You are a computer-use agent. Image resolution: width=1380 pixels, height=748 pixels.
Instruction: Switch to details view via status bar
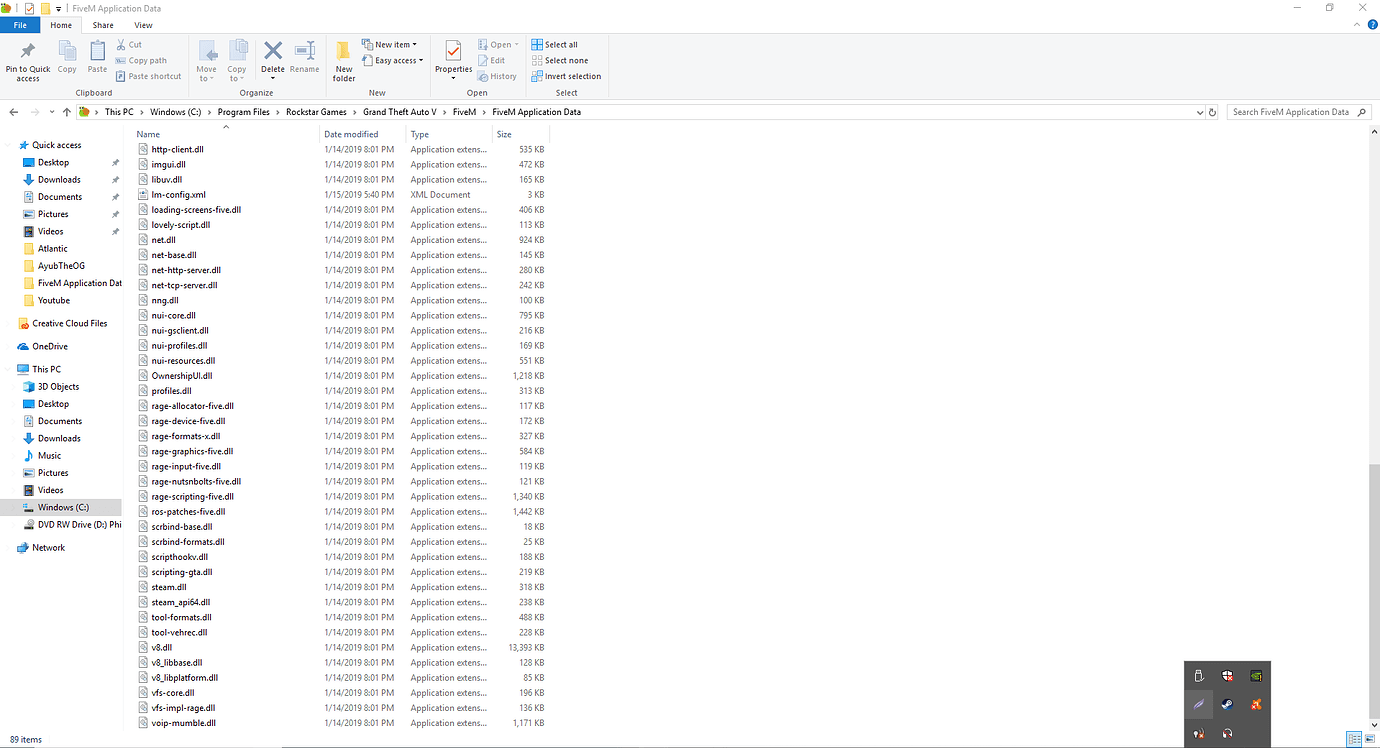1356,739
